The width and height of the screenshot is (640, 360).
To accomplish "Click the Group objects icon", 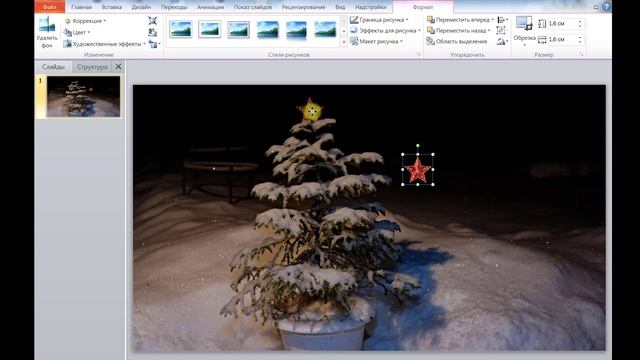I will click(x=501, y=31).
